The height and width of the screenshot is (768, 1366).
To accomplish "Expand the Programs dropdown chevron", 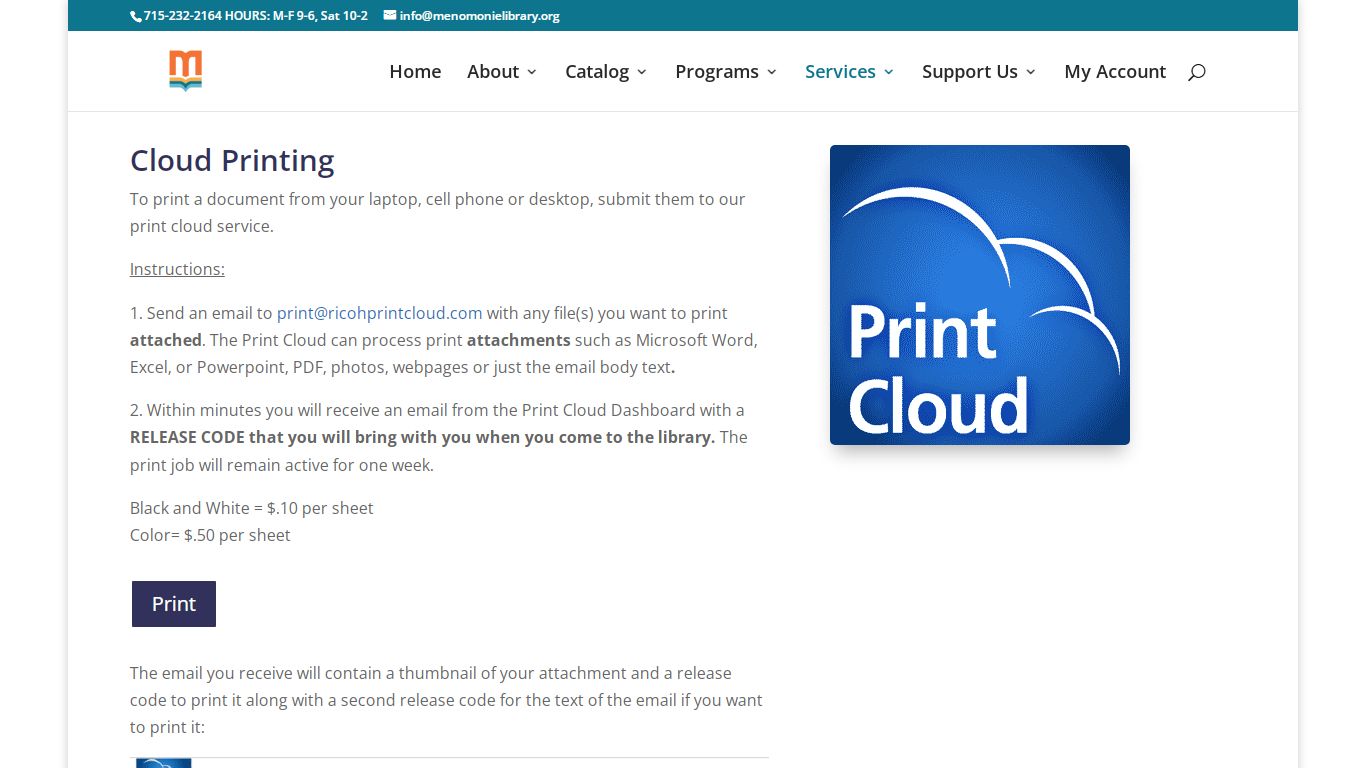I will (772, 72).
